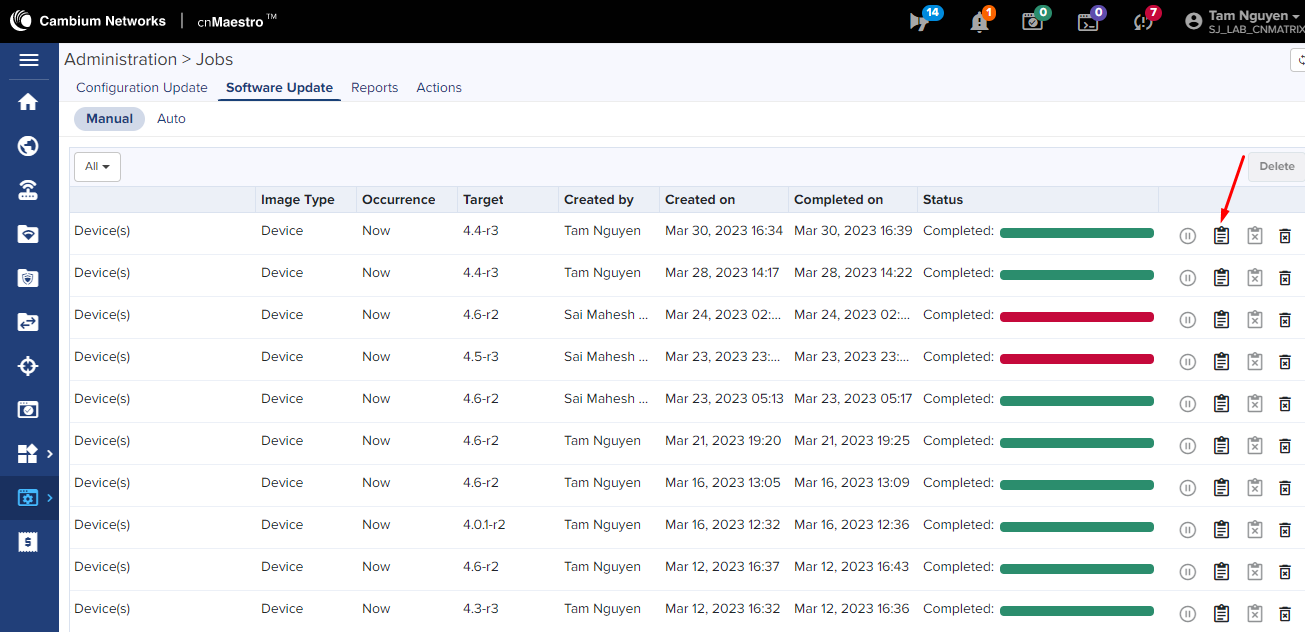Open the alarms bell notification icon

click(x=979, y=22)
